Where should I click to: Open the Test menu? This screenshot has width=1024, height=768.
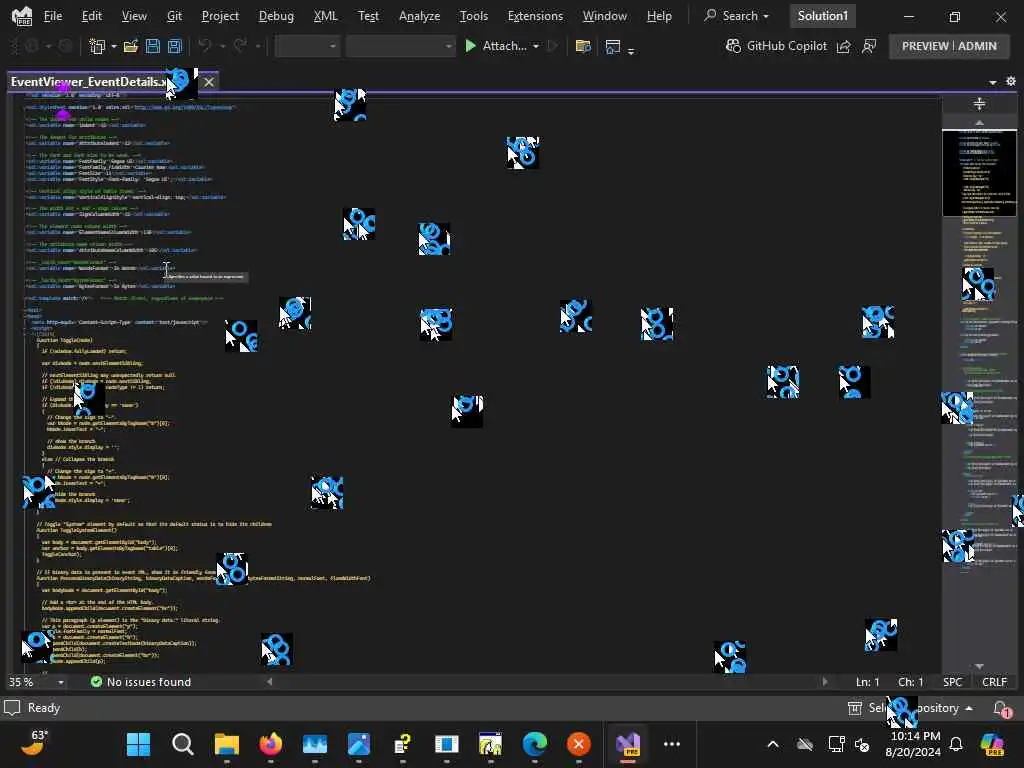click(x=368, y=16)
